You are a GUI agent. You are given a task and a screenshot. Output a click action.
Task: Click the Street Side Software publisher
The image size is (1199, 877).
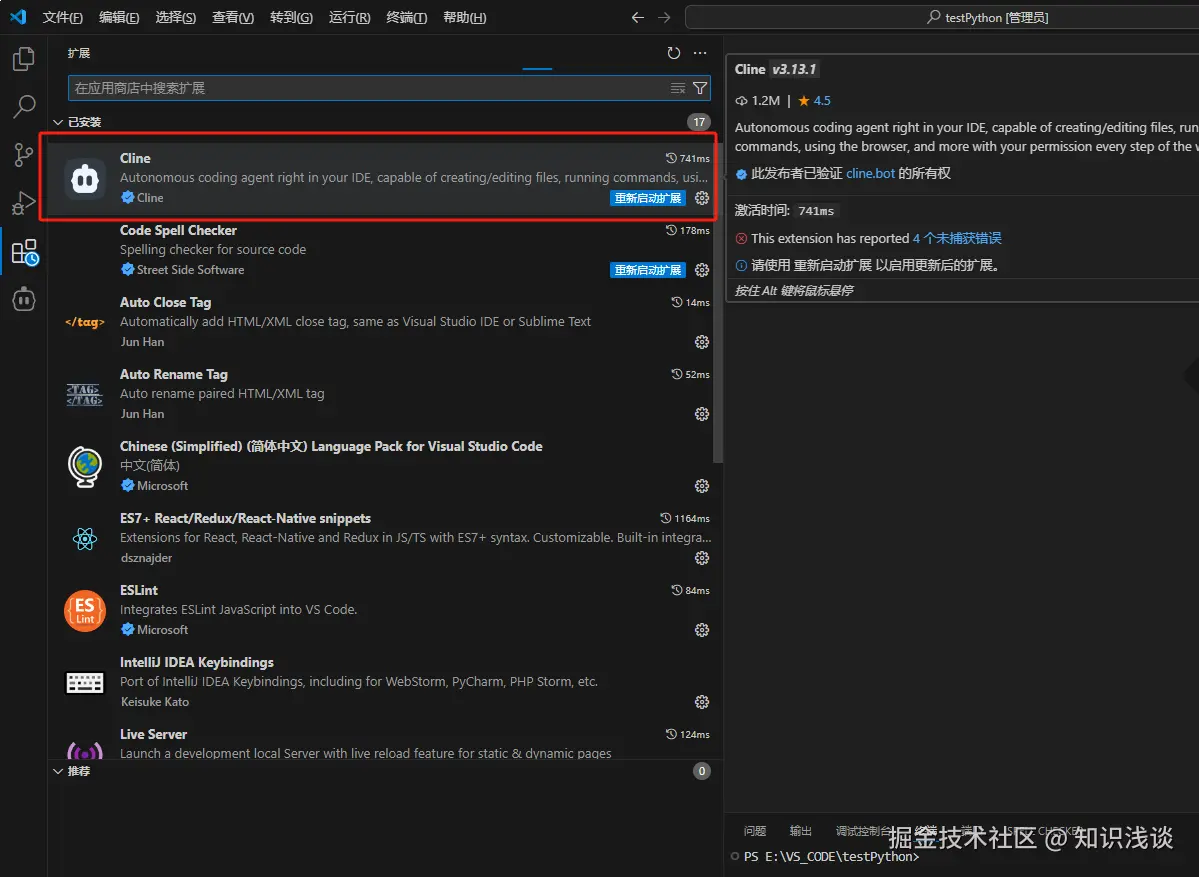tap(190, 270)
